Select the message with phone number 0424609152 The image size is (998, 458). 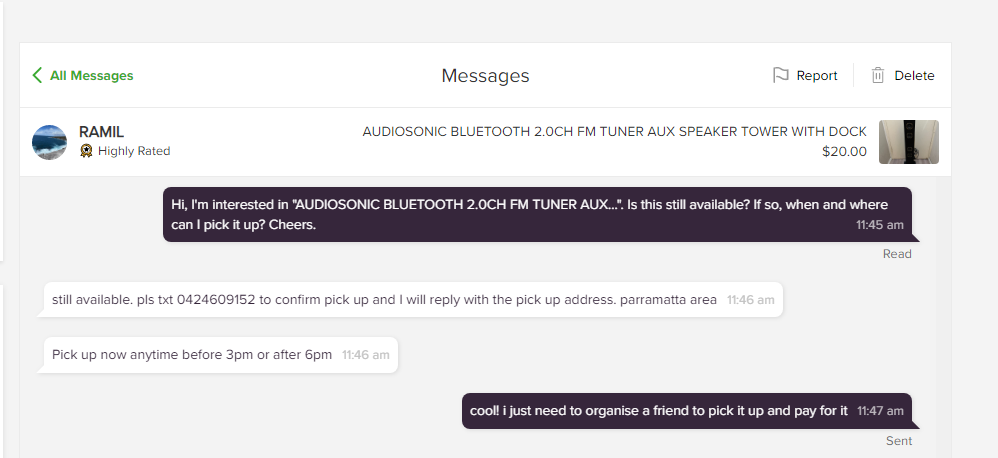click(414, 299)
